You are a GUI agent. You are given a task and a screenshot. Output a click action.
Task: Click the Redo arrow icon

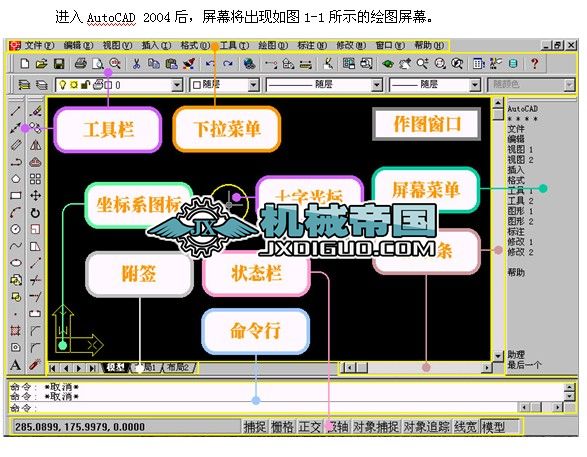point(228,64)
